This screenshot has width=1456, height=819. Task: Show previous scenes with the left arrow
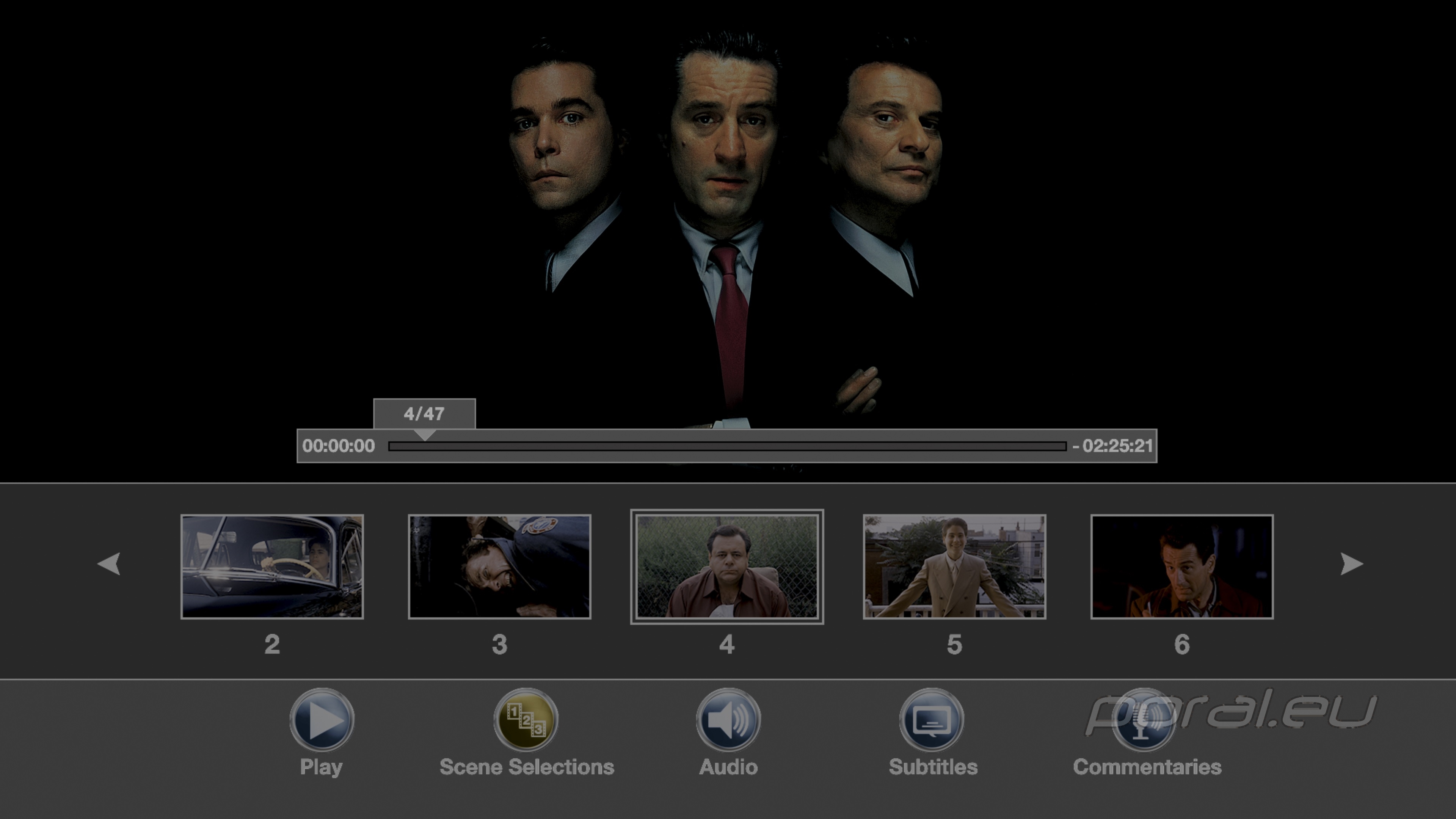108,563
